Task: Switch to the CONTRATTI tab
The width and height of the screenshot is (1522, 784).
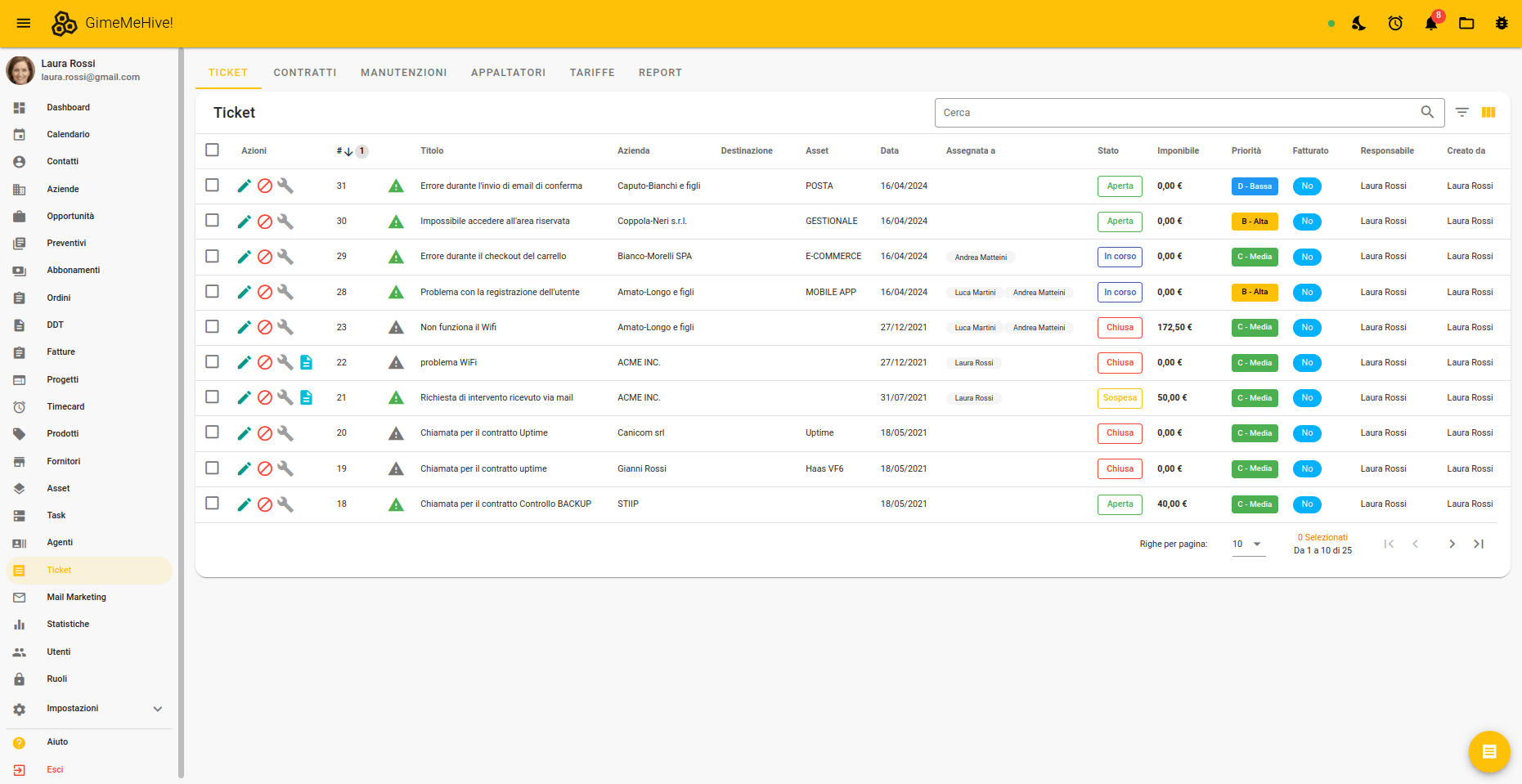Action: (305, 73)
